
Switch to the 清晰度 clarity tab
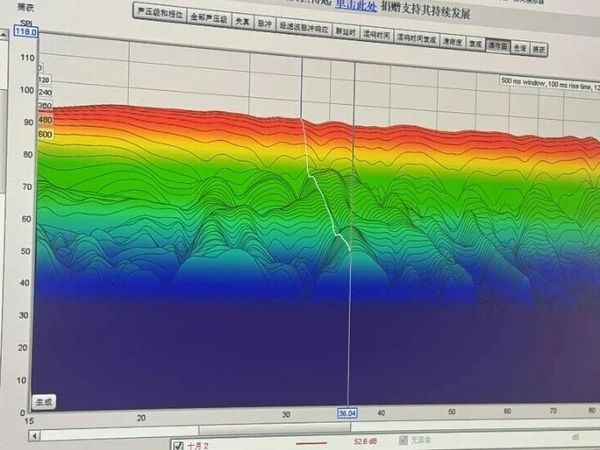coord(452,42)
